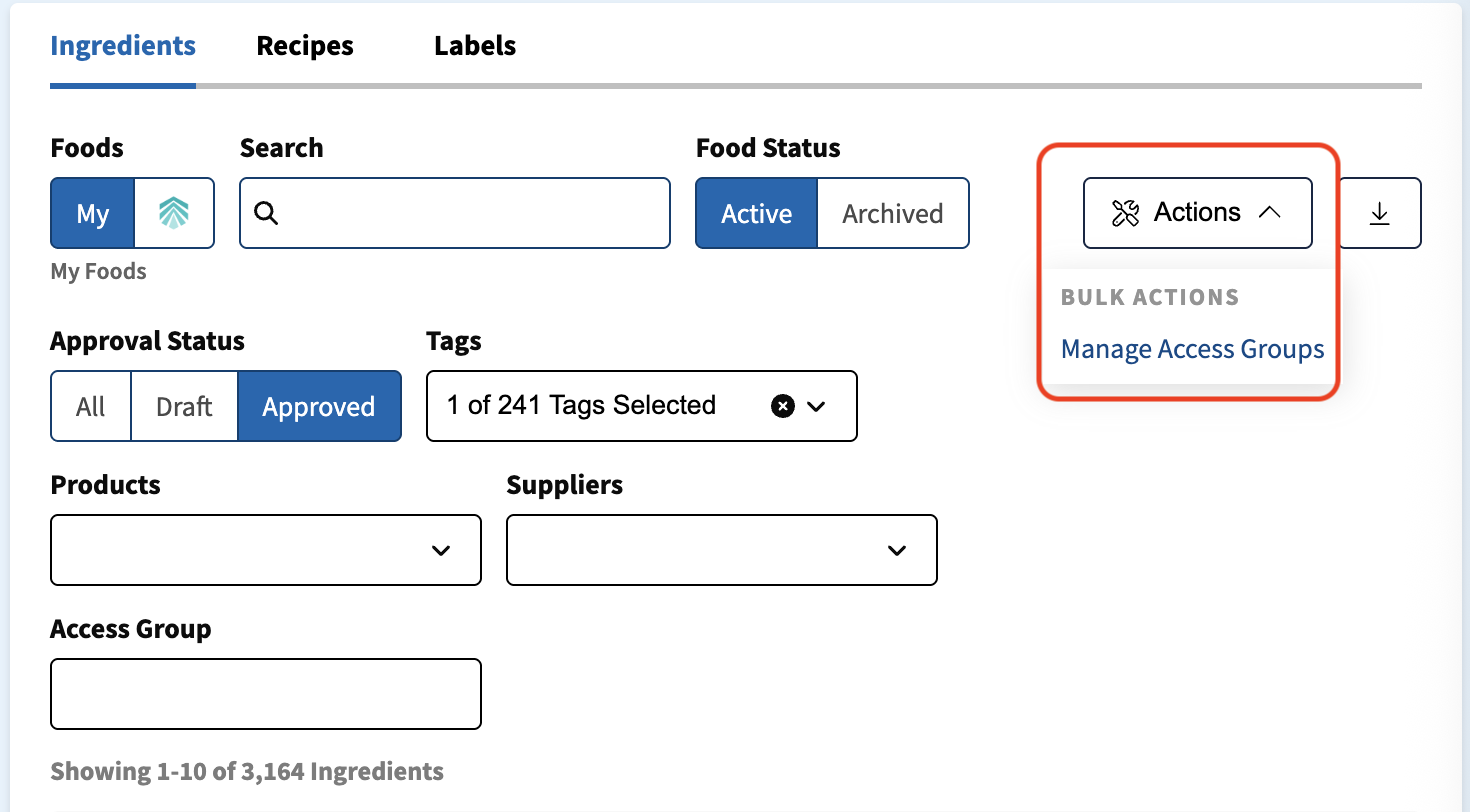1470x812 pixels.
Task: Show All approval statuses
Action: 91,406
